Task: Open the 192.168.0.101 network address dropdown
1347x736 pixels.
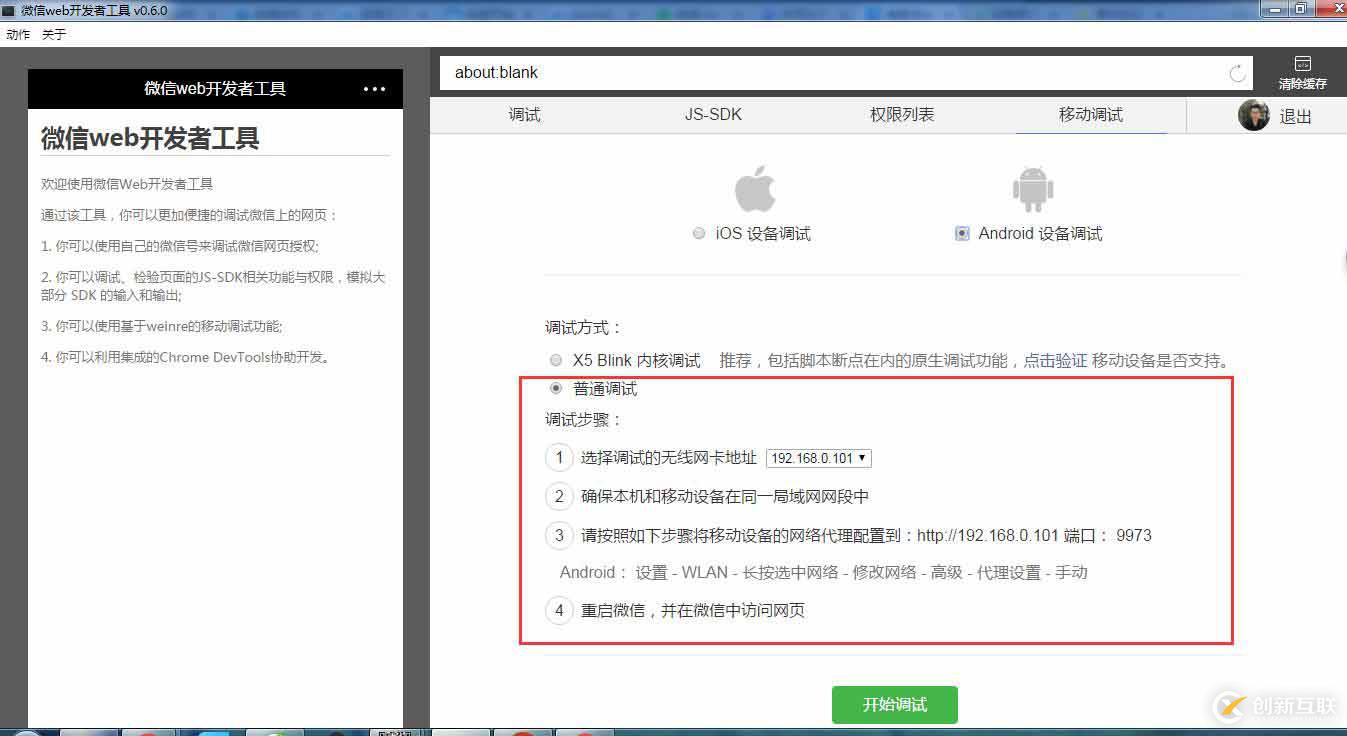Action: pos(819,458)
